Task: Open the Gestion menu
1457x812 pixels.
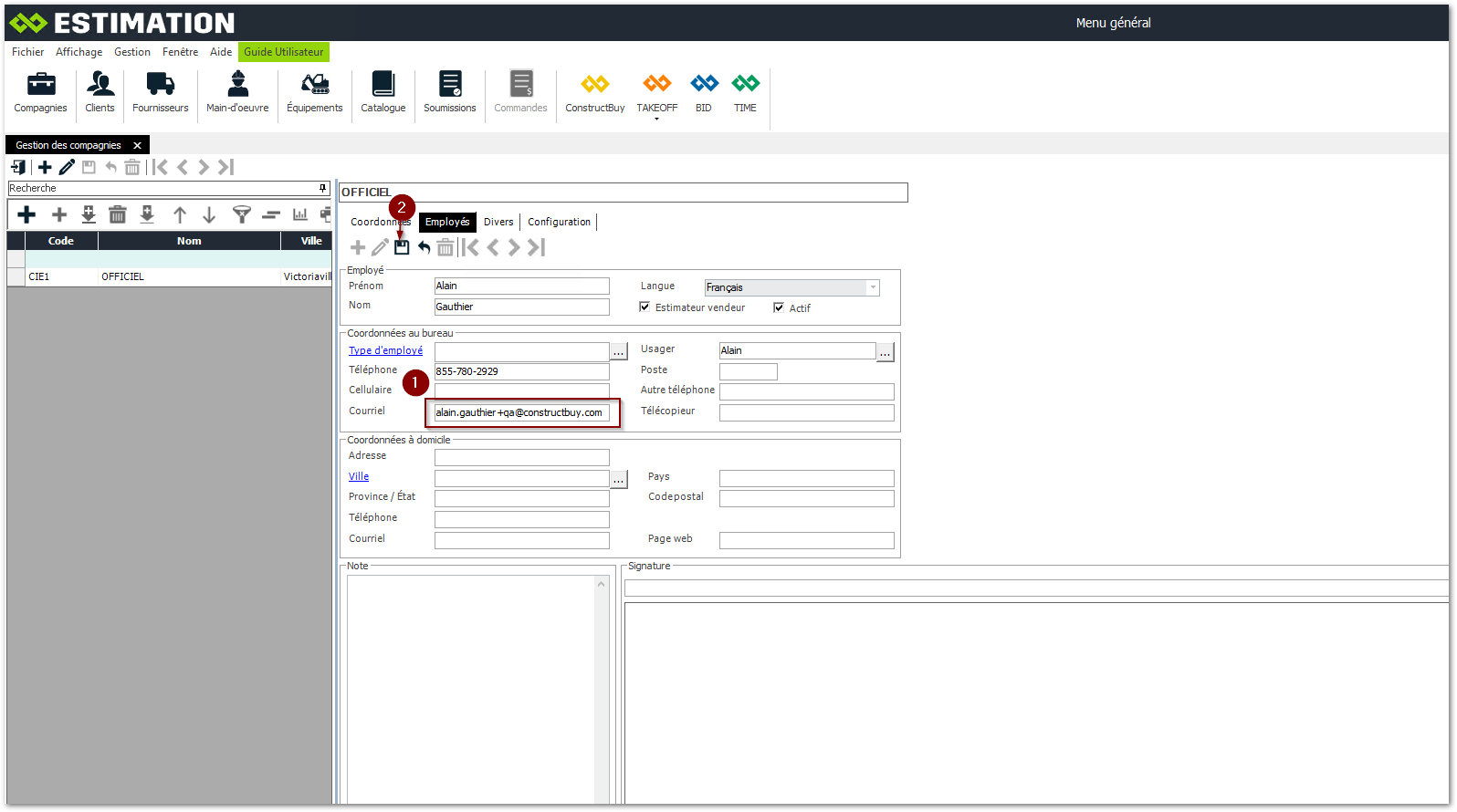Action: pyautogui.click(x=132, y=52)
